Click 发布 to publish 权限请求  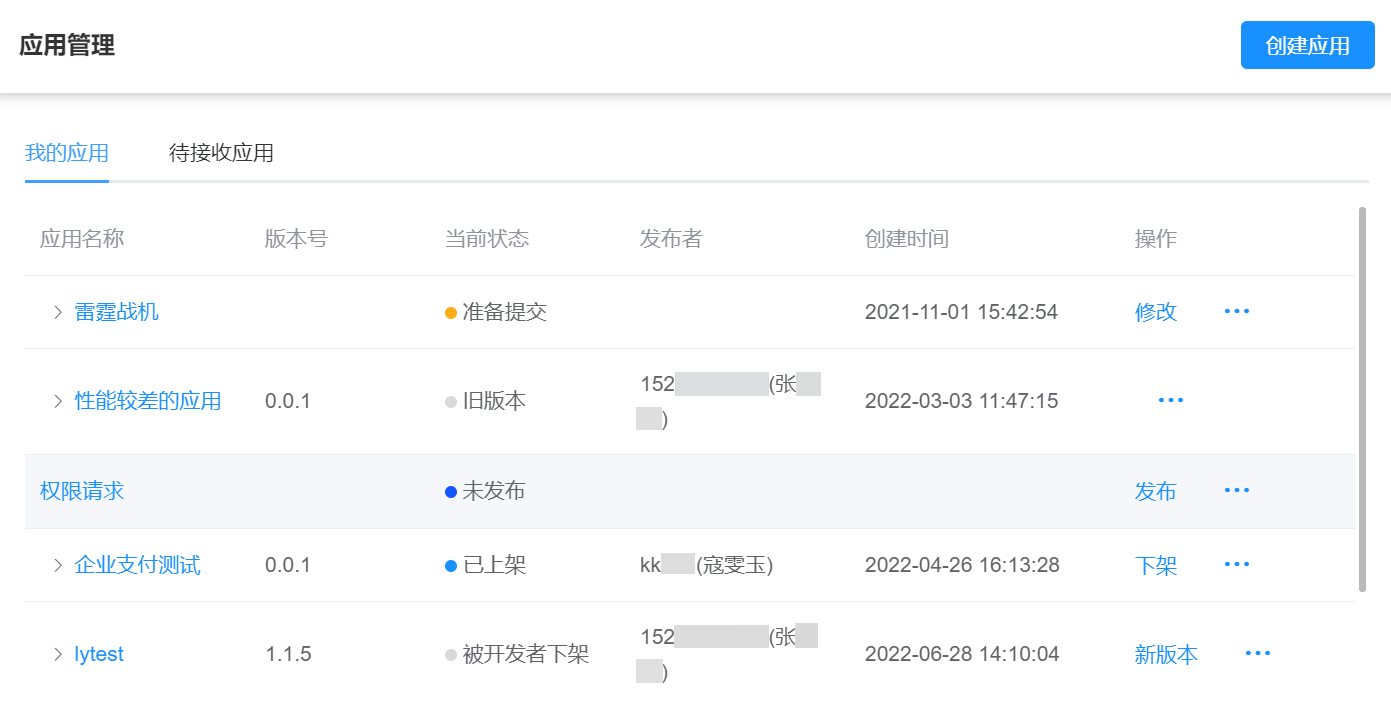coord(1156,490)
